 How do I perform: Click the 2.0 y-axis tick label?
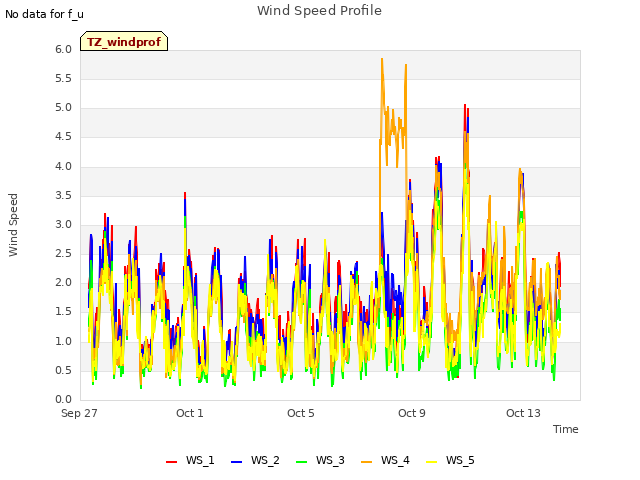63,283
